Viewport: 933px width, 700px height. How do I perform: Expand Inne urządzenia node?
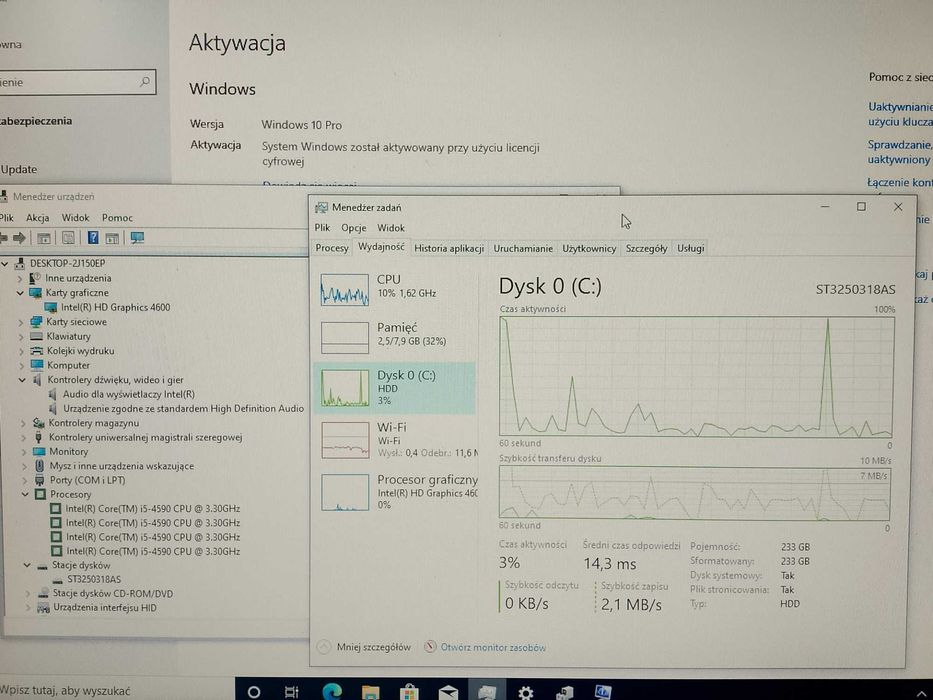pyautogui.click(x=20, y=279)
